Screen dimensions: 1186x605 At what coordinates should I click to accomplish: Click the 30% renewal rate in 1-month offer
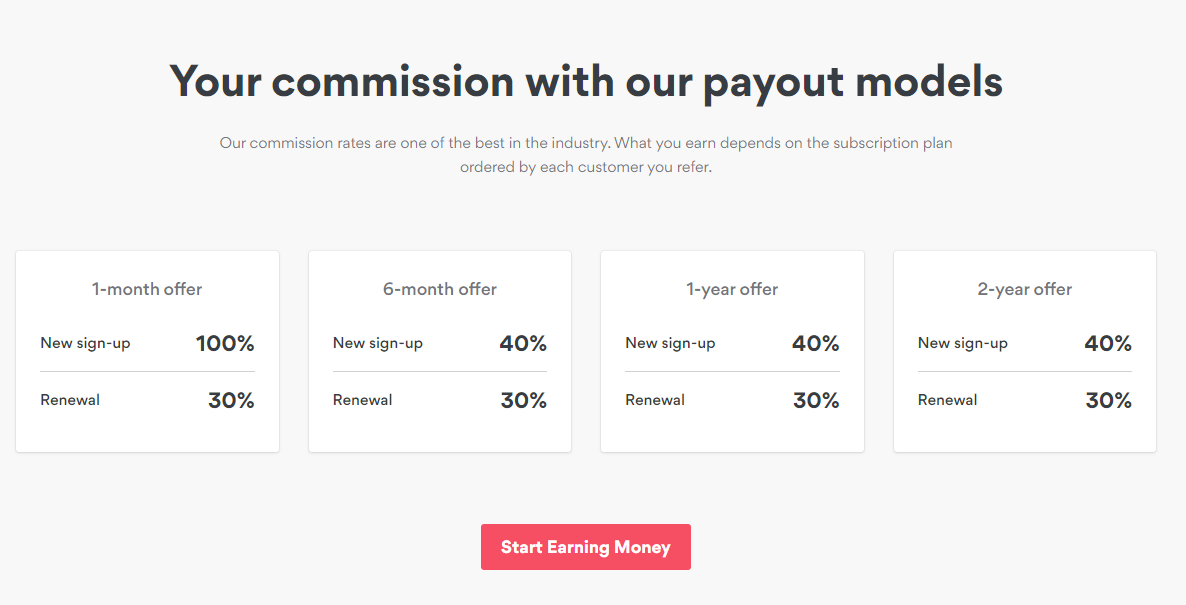[231, 400]
